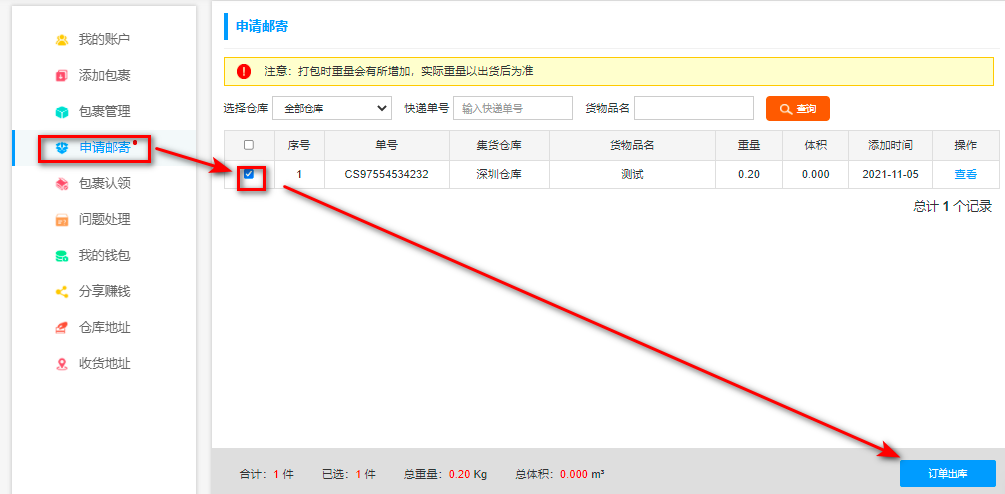
Task: Click the 快递单号 tracking number input field
Action: pos(512,108)
